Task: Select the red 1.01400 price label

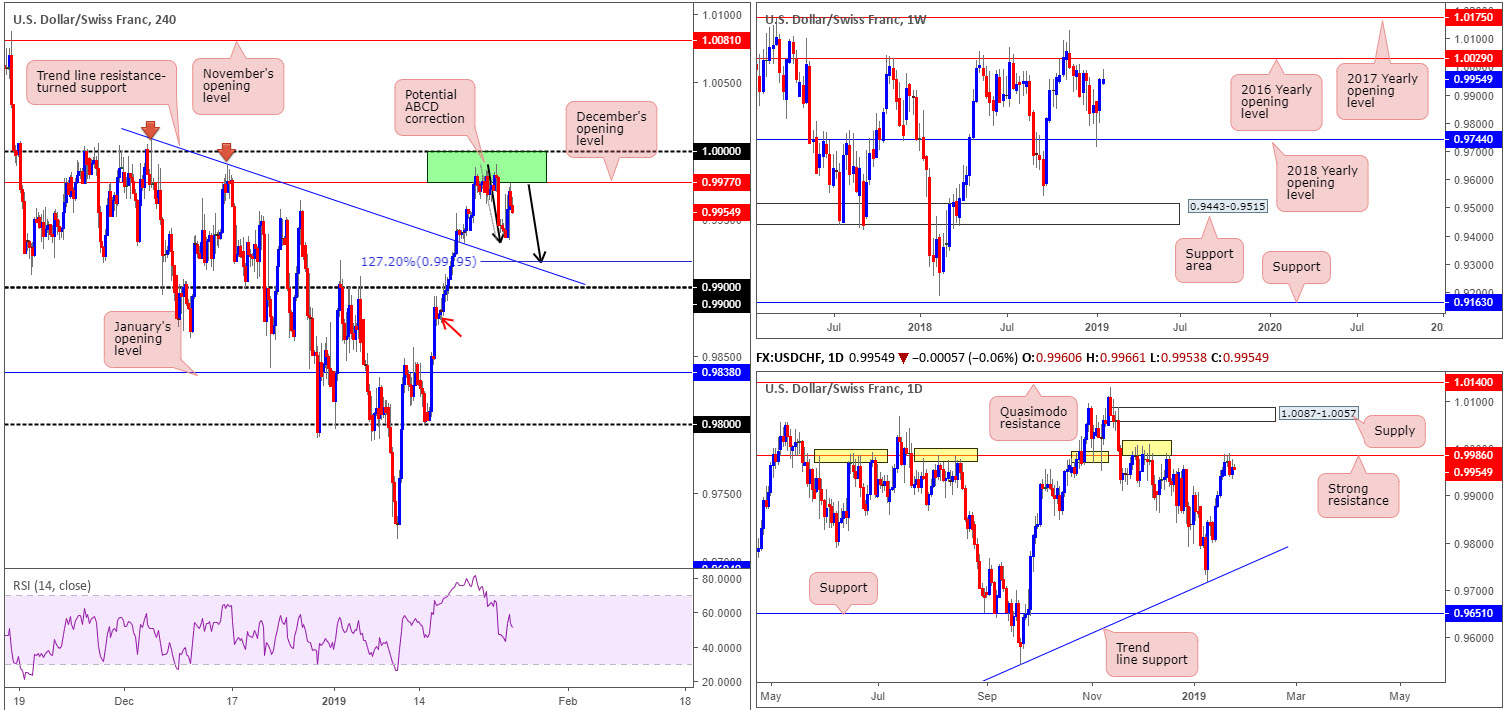Action: [1475, 382]
